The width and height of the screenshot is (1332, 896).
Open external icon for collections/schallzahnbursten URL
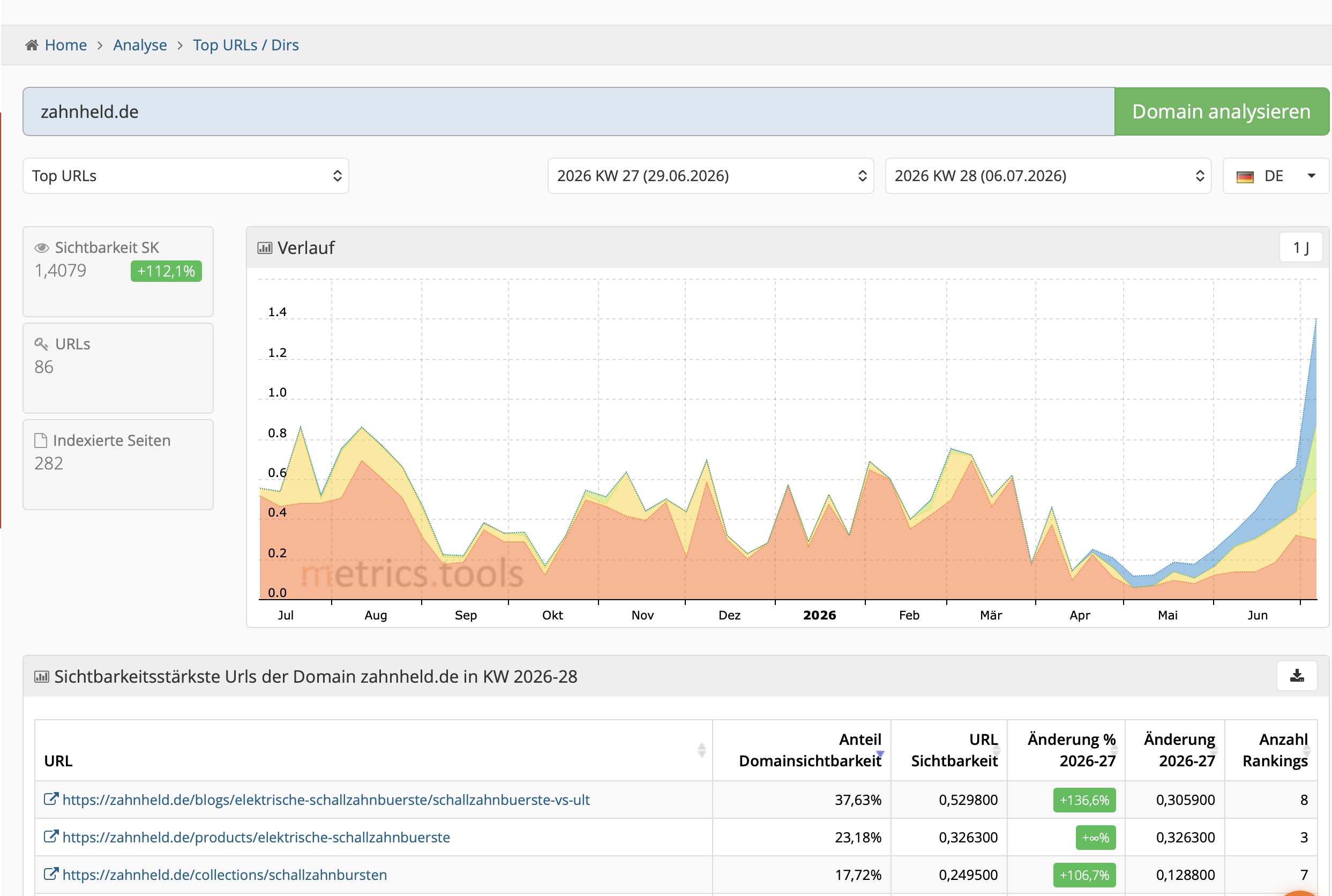[51, 874]
